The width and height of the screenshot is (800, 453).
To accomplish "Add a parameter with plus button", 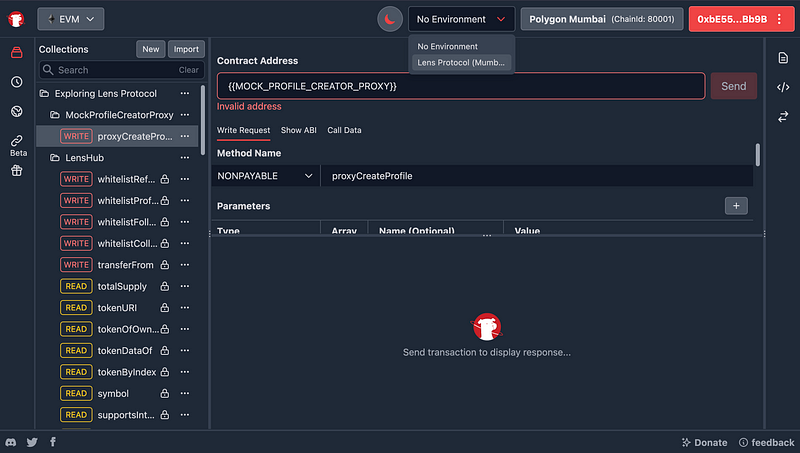I will pos(735,205).
